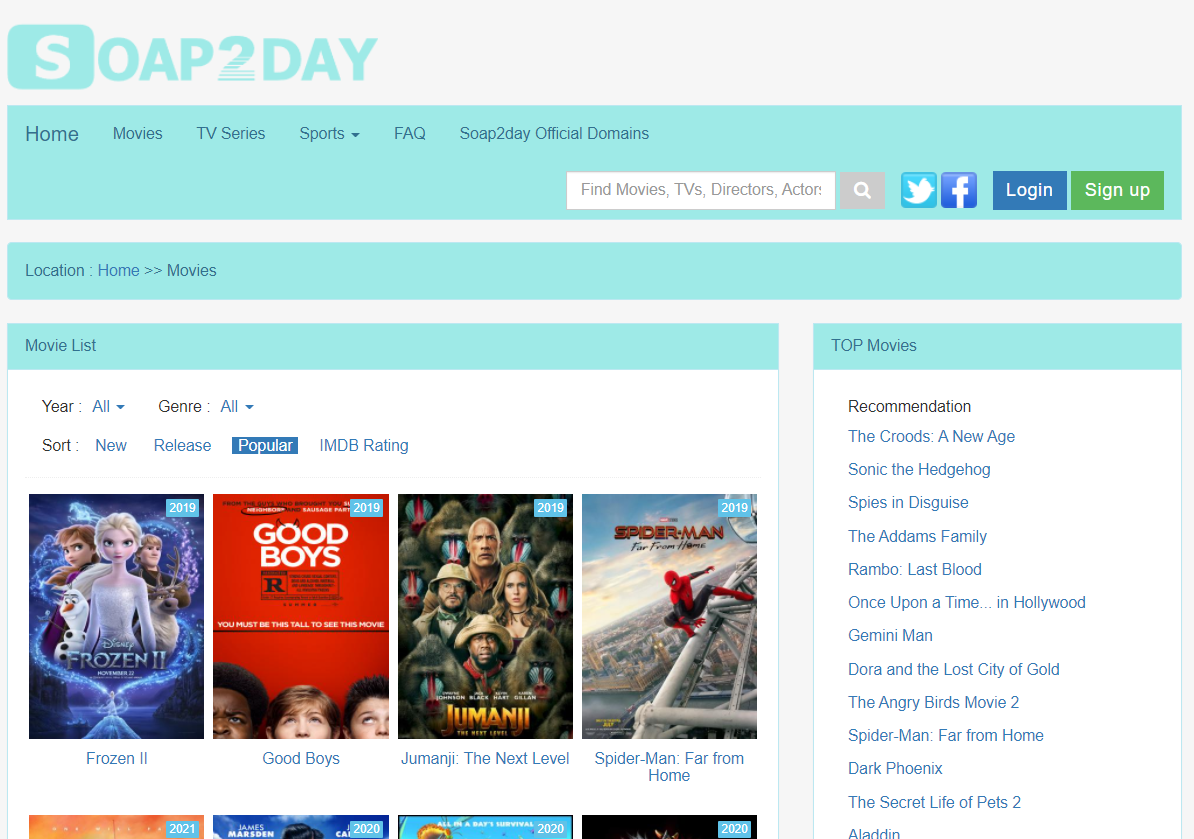
Task: Open the Good Boys poster
Action: (301, 617)
